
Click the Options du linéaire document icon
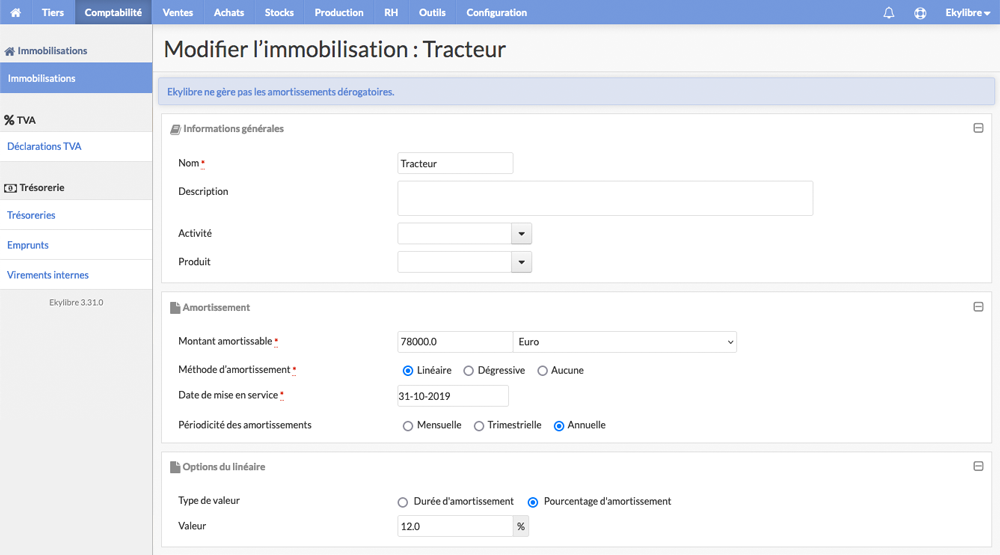(175, 467)
